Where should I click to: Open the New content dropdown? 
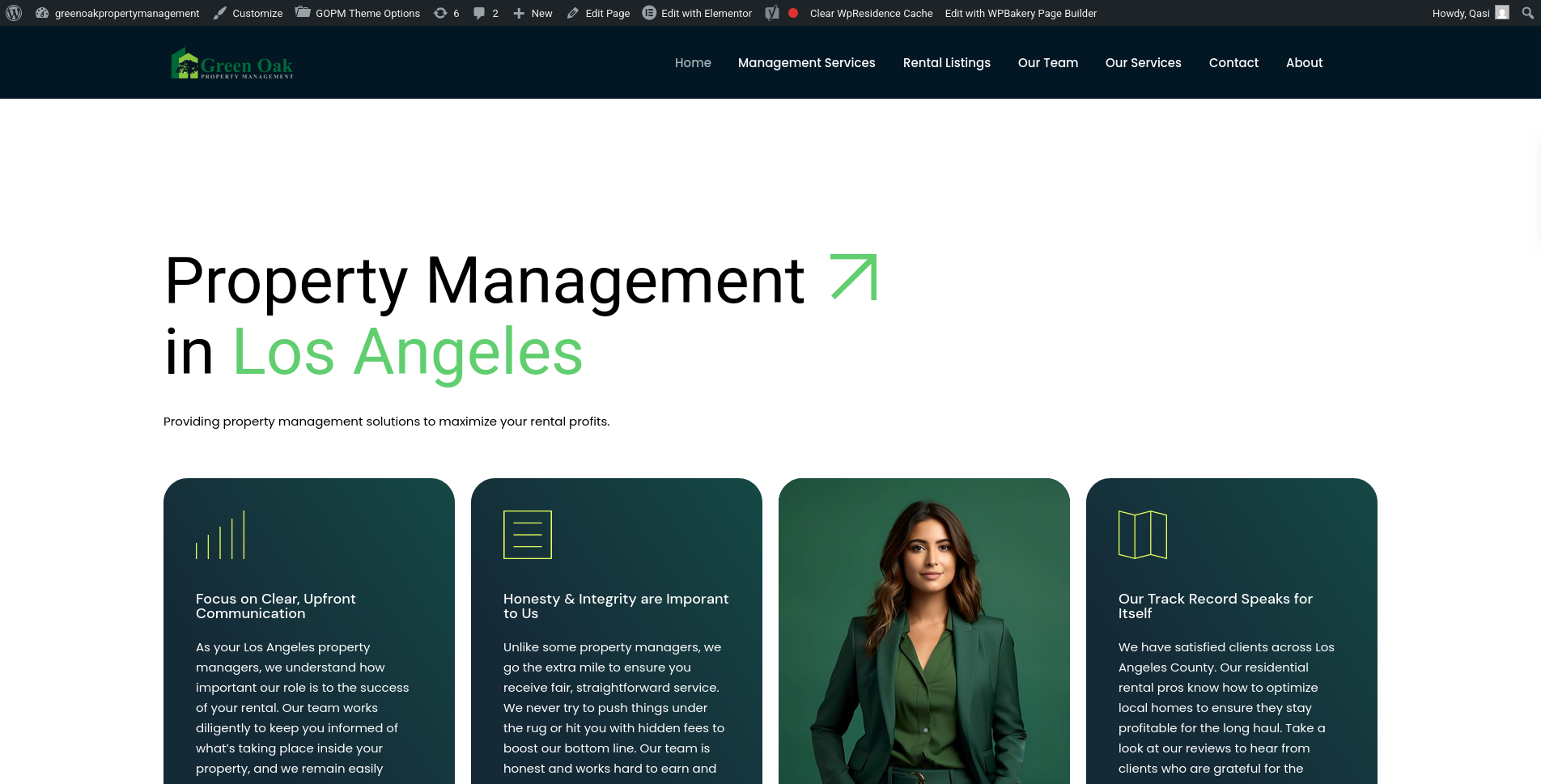pyautogui.click(x=533, y=13)
